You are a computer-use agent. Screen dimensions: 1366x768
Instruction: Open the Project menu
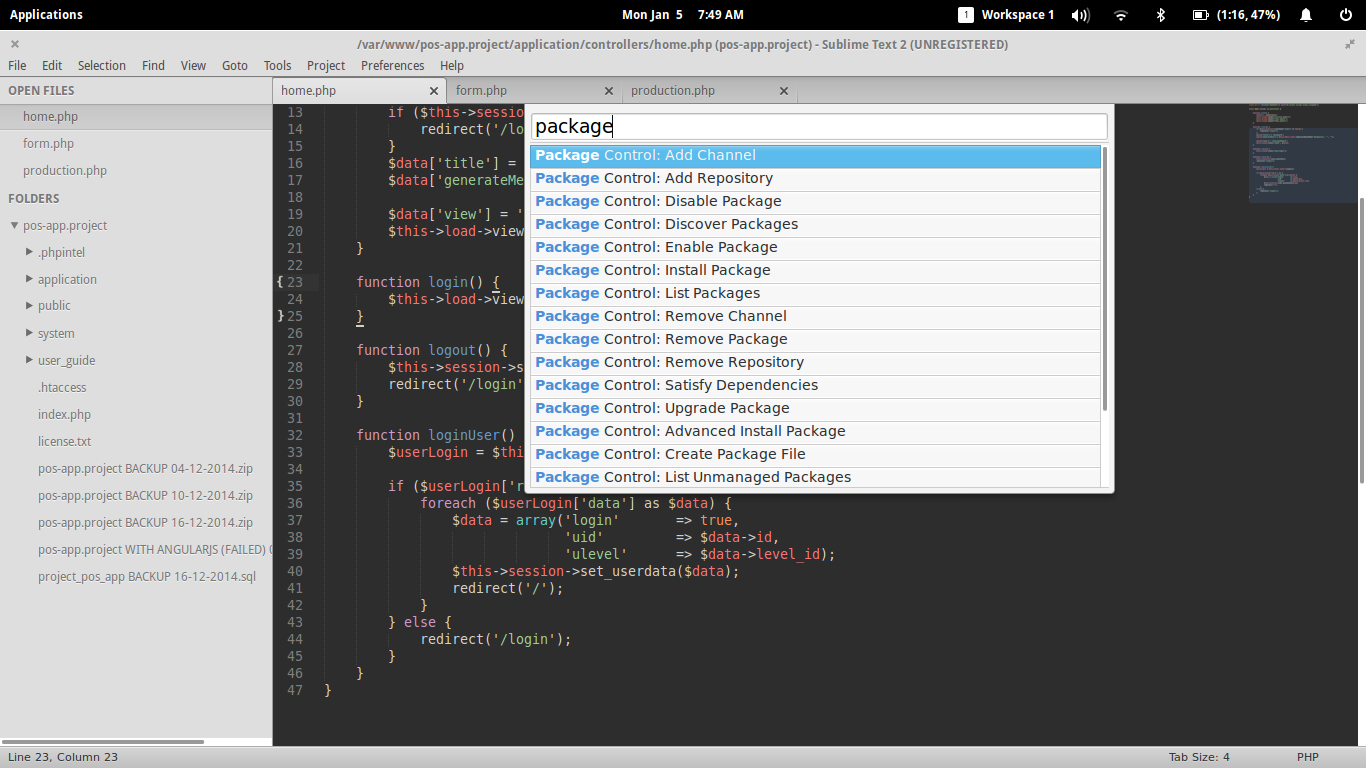326,65
